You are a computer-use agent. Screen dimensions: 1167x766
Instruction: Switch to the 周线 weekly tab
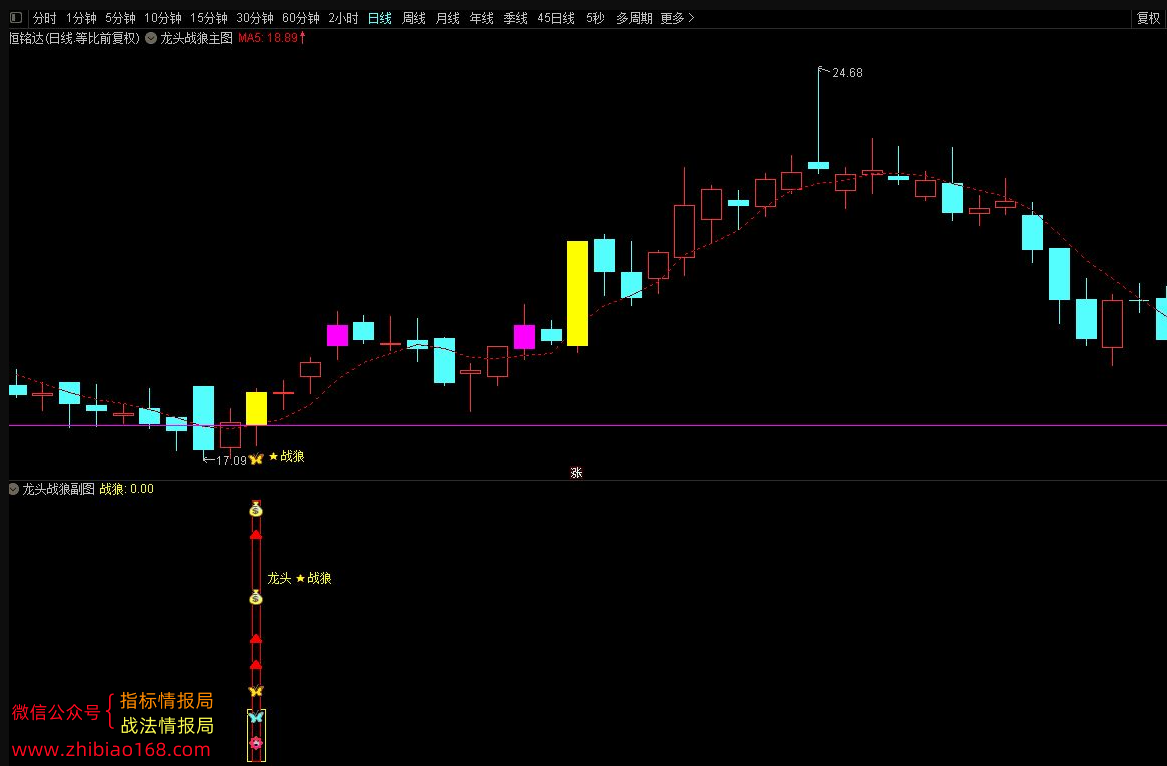click(414, 18)
